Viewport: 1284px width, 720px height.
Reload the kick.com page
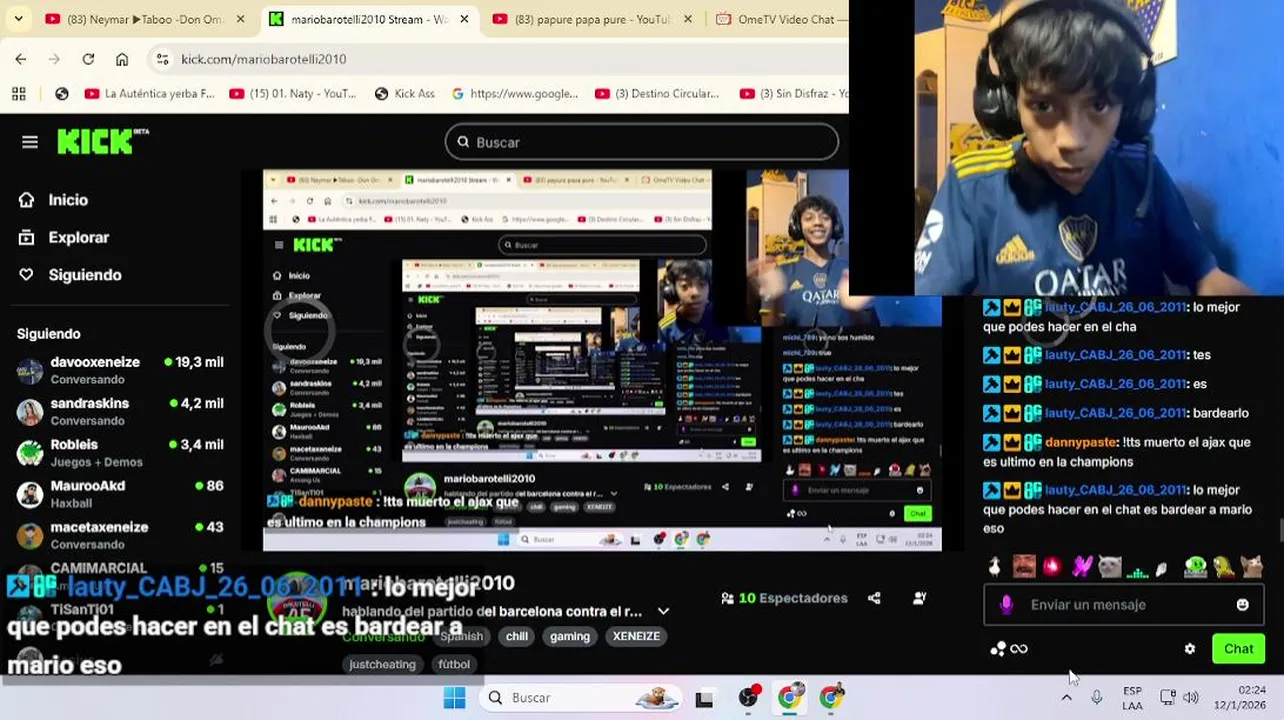coord(88,59)
